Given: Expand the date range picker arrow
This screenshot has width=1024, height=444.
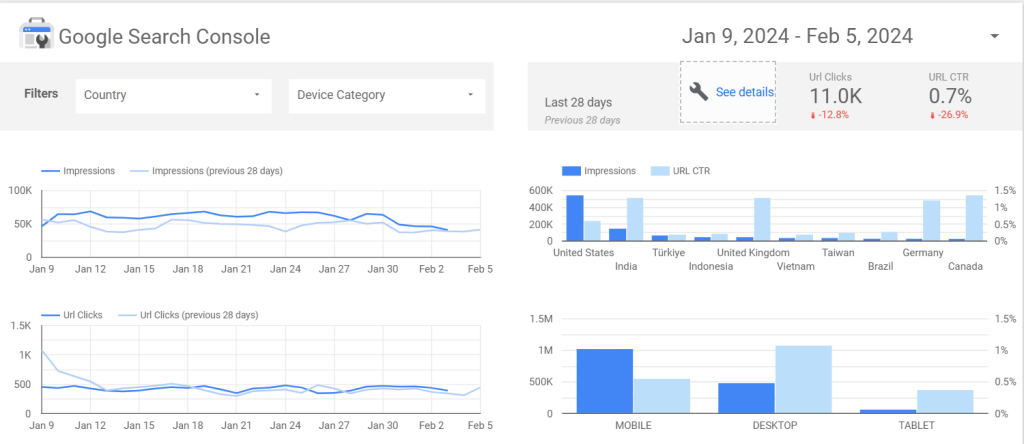Looking at the screenshot, I should 995,36.
